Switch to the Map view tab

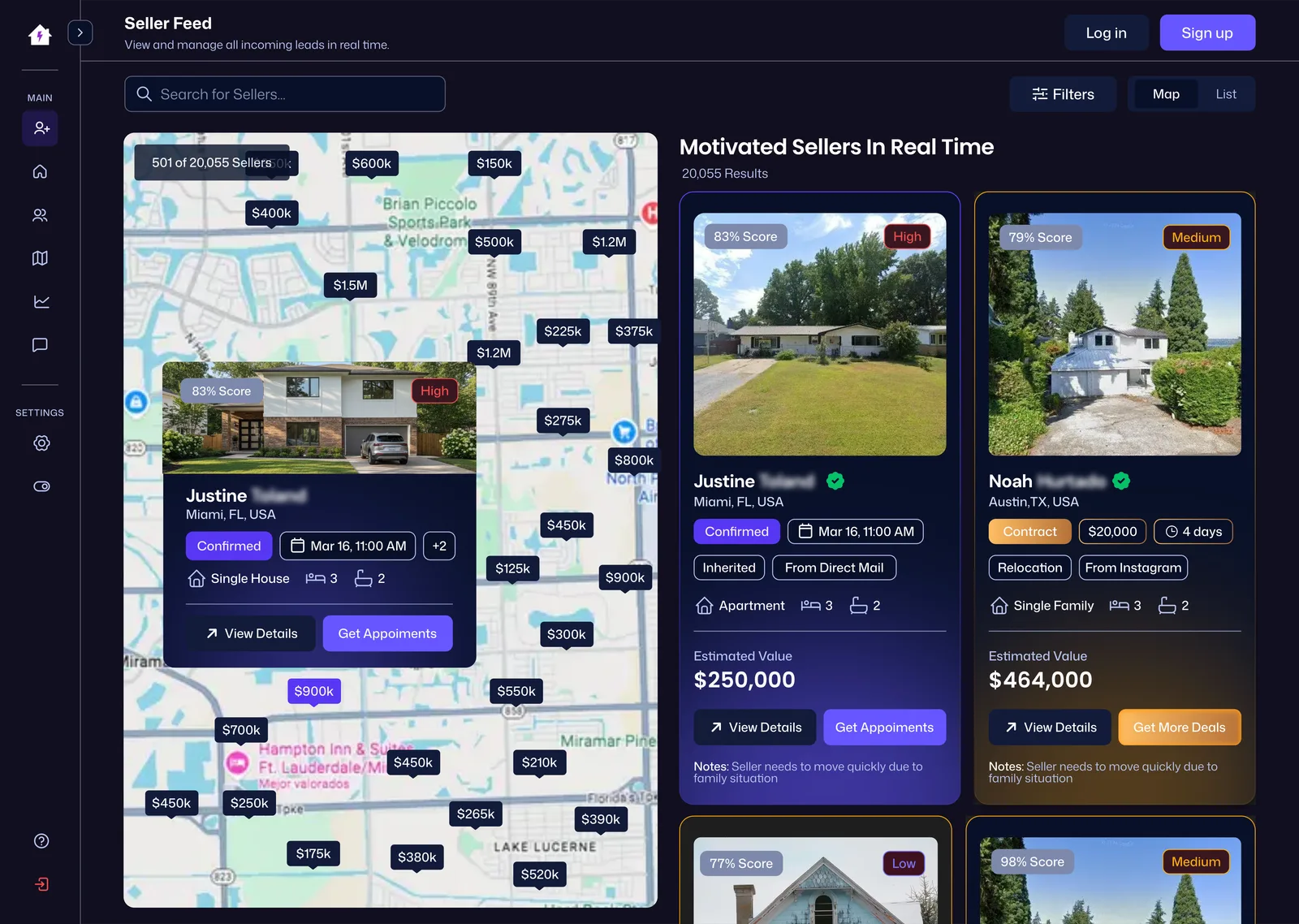(1166, 94)
